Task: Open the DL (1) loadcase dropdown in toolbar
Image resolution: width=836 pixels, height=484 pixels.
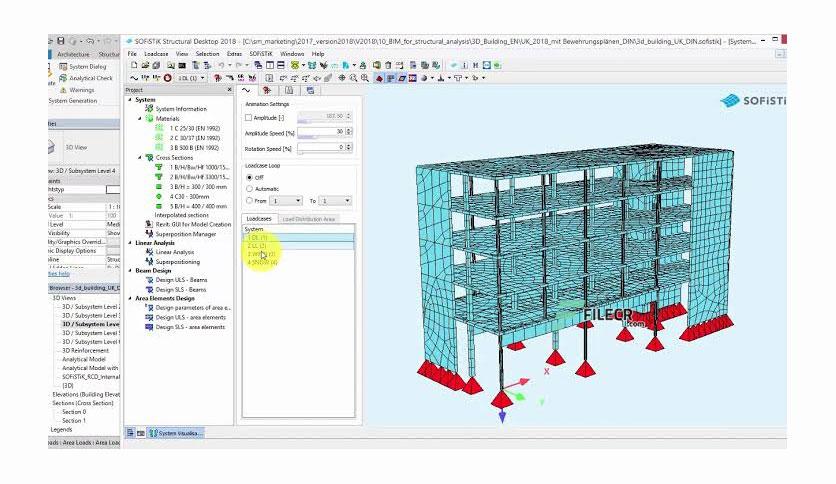Action: click(191, 78)
